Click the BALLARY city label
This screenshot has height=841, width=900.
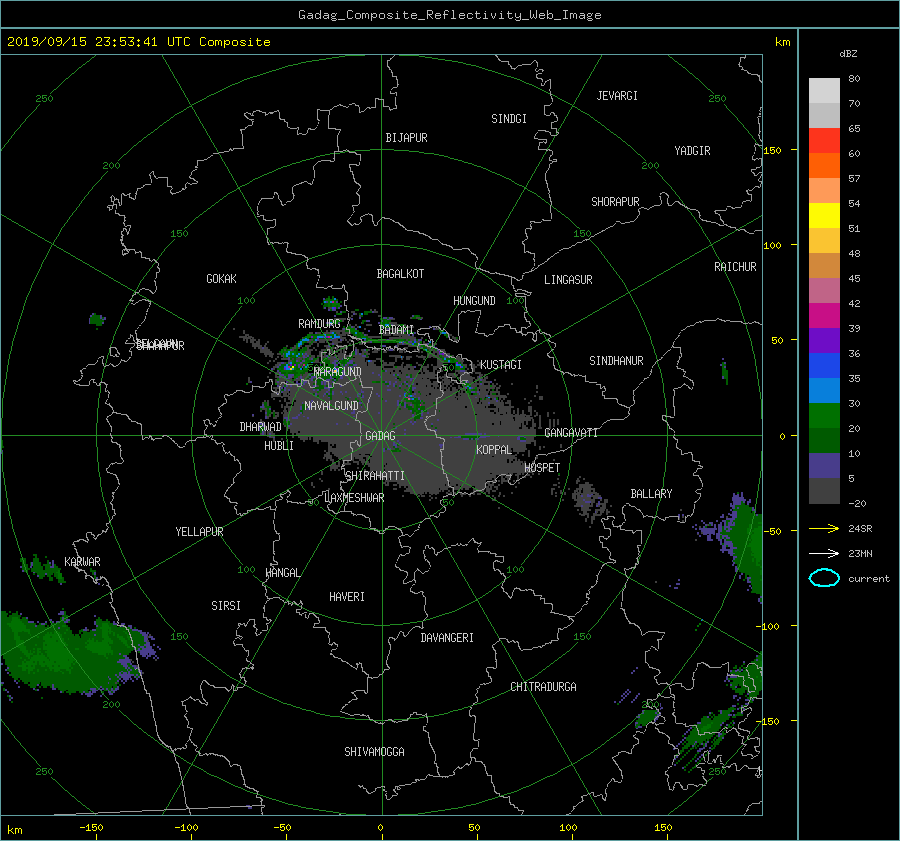tap(651, 494)
